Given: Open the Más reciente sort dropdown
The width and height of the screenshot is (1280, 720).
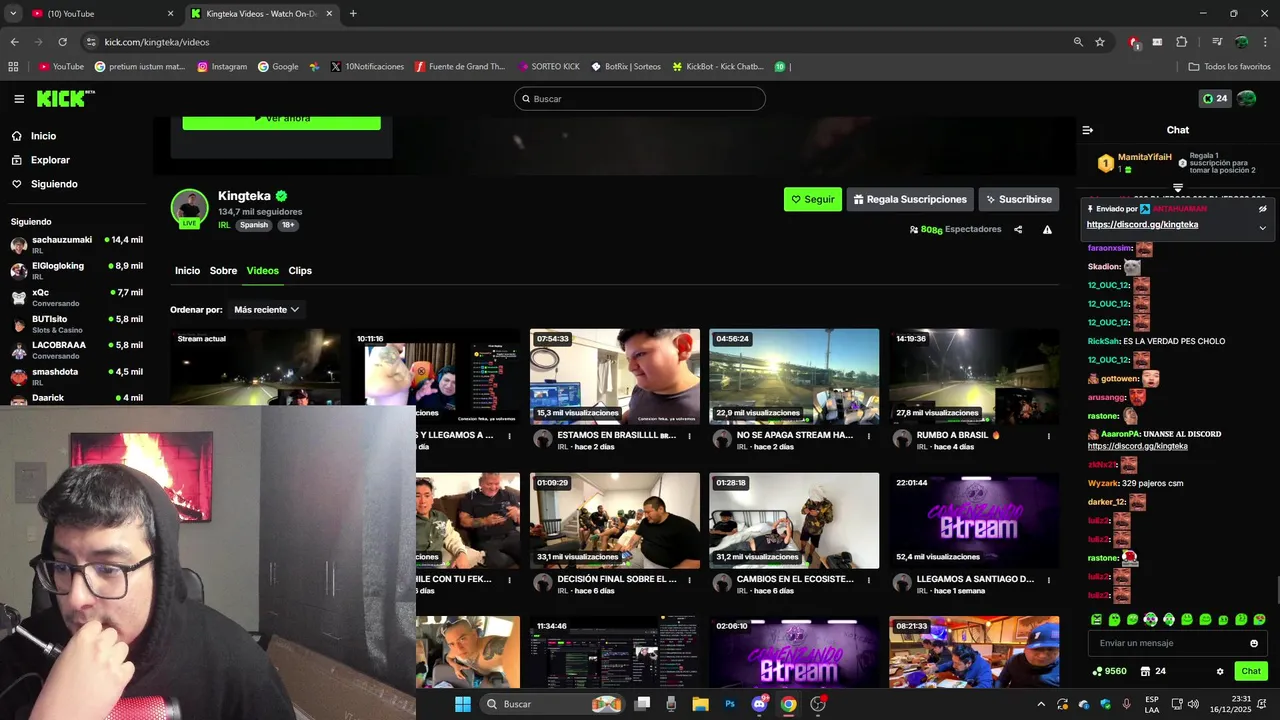Looking at the screenshot, I should 266,310.
